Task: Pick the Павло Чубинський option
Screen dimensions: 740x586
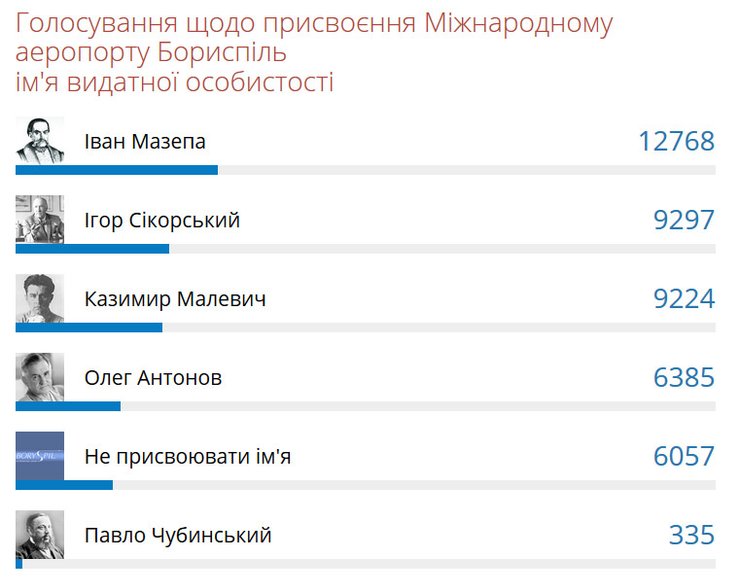Action: 178,535
